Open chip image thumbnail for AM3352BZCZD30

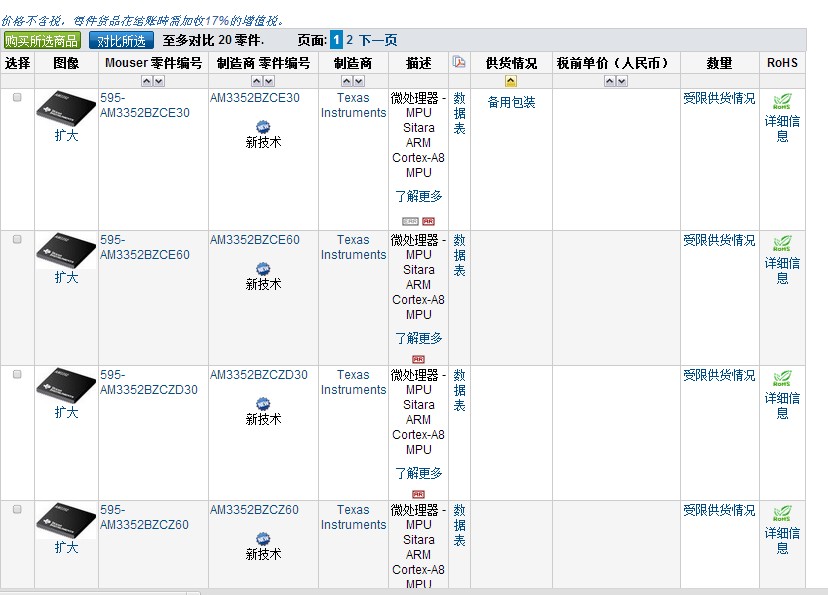point(66,385)
